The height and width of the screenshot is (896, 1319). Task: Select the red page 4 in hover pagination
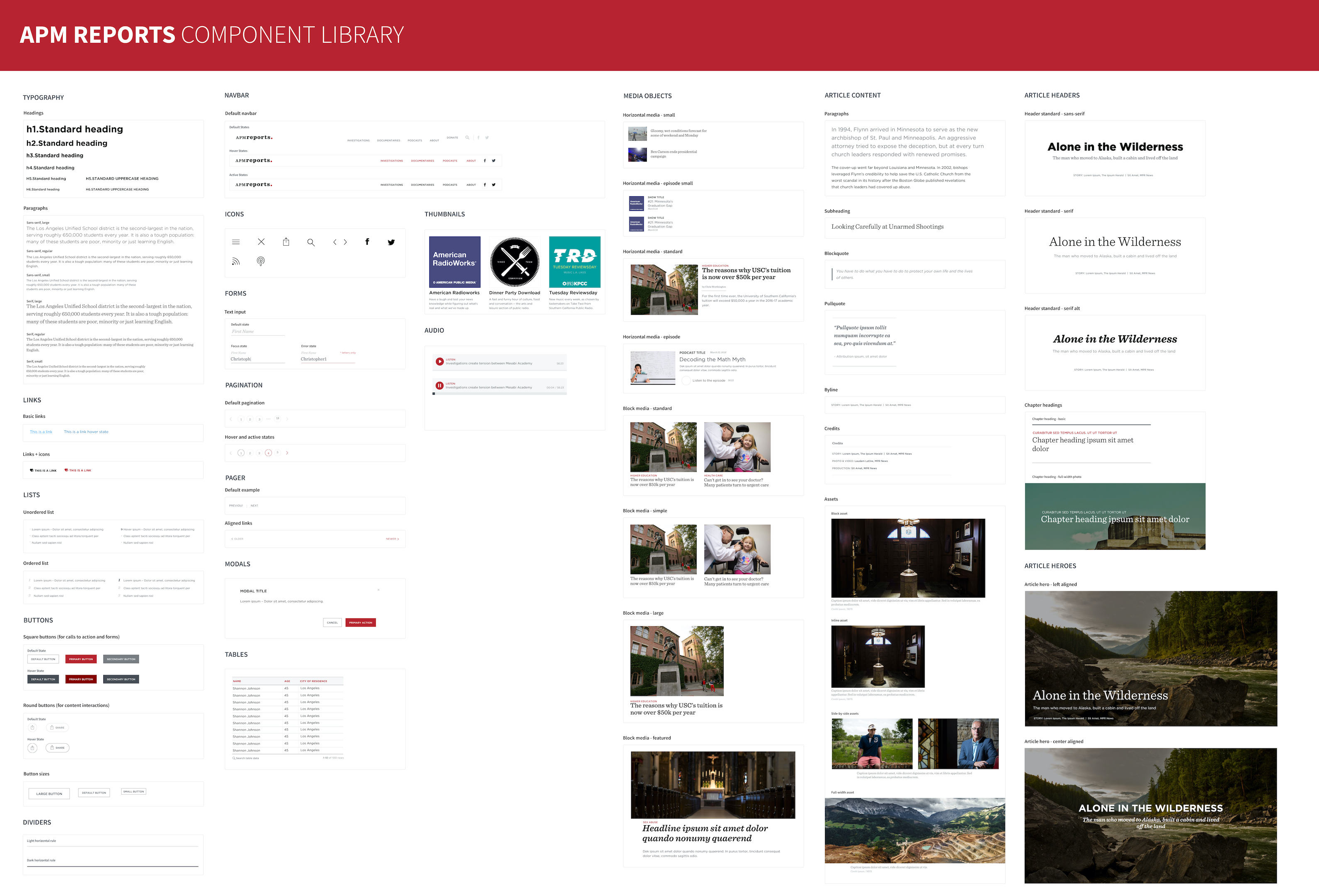(x=269, y=453)
